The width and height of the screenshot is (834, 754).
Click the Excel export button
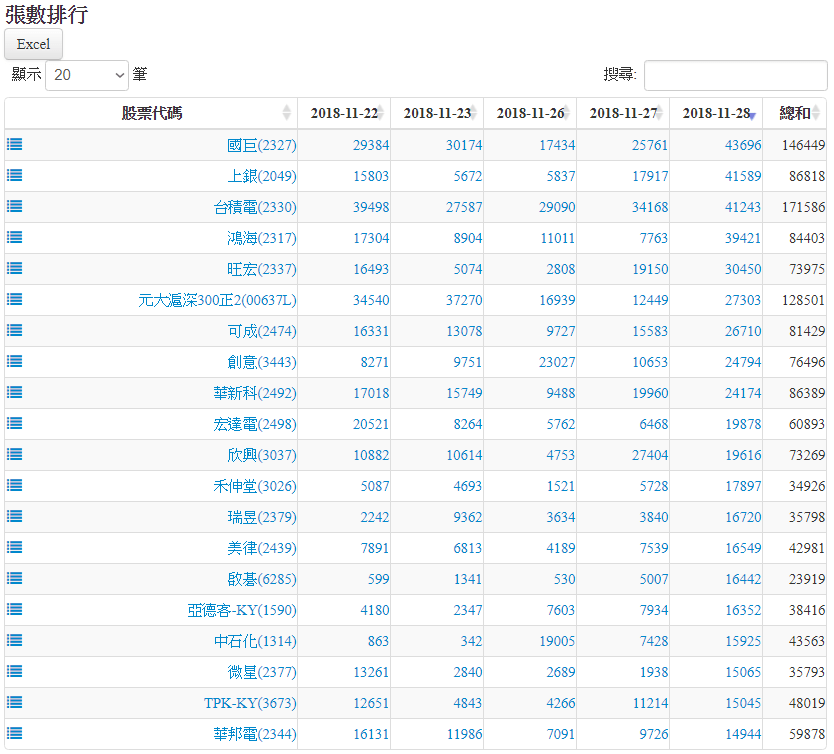click(34, 44)
